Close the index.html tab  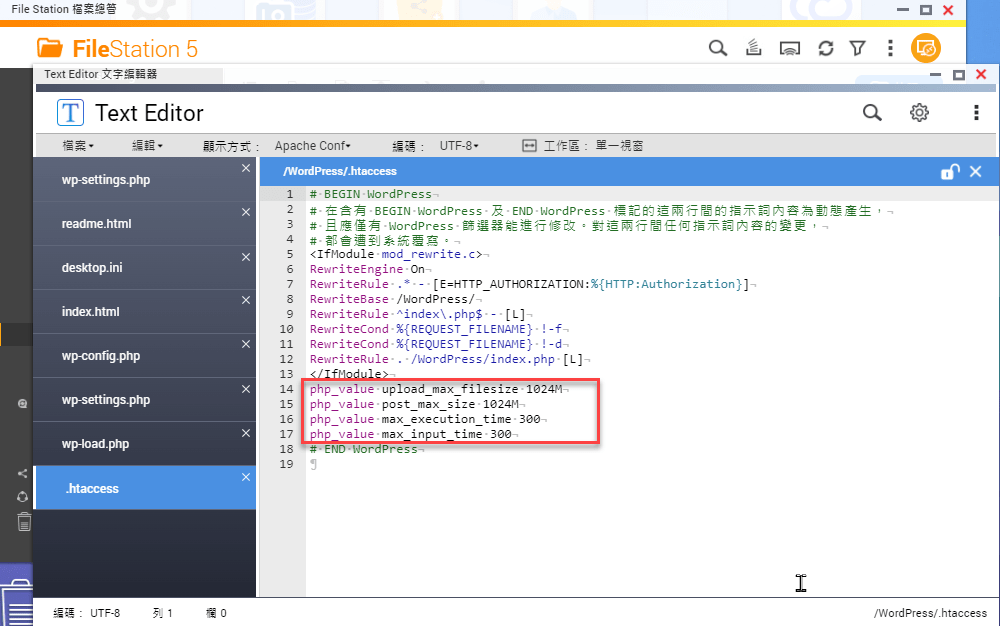tap(246, 300)
